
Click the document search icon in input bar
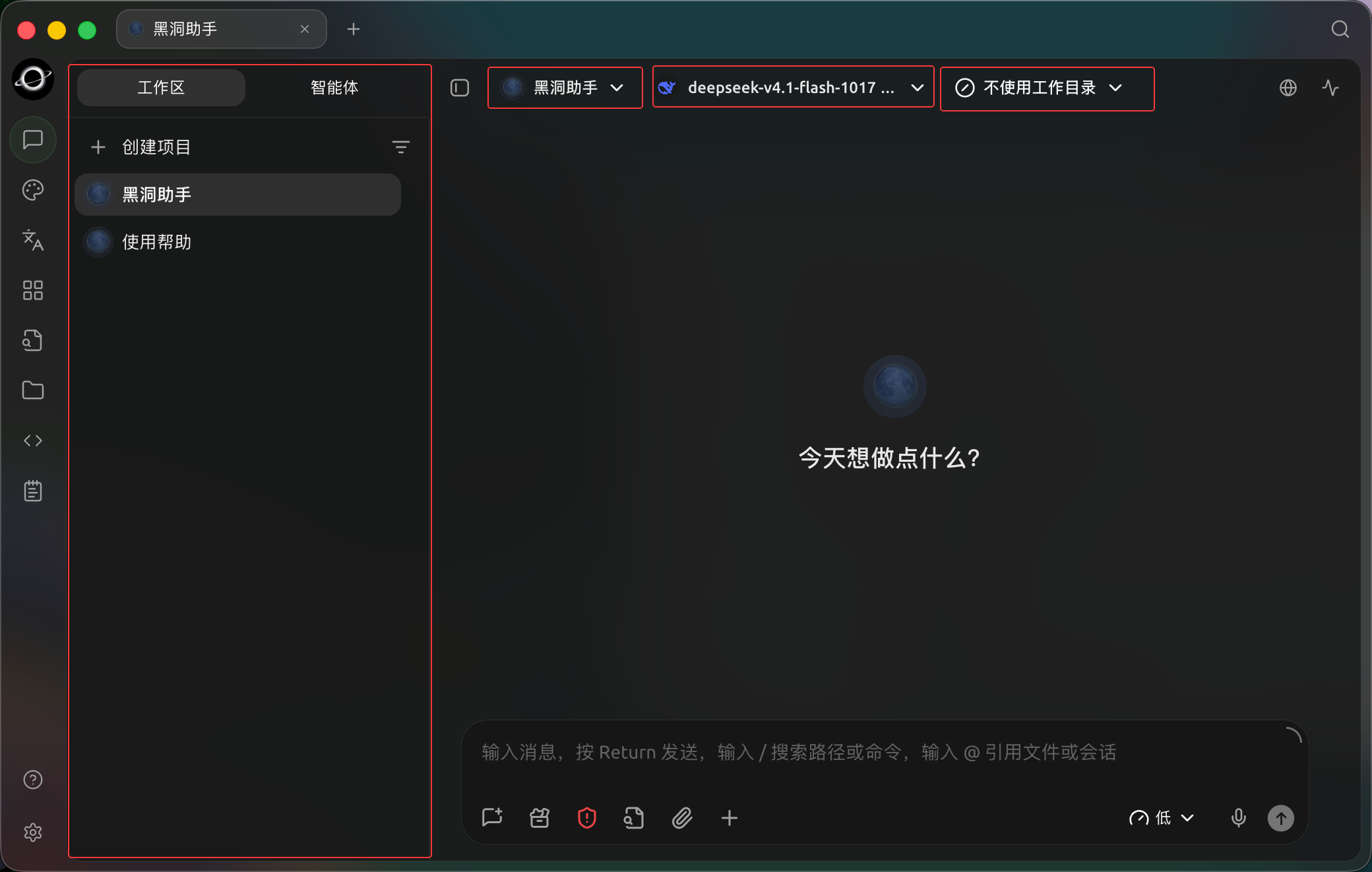point(634,818)
